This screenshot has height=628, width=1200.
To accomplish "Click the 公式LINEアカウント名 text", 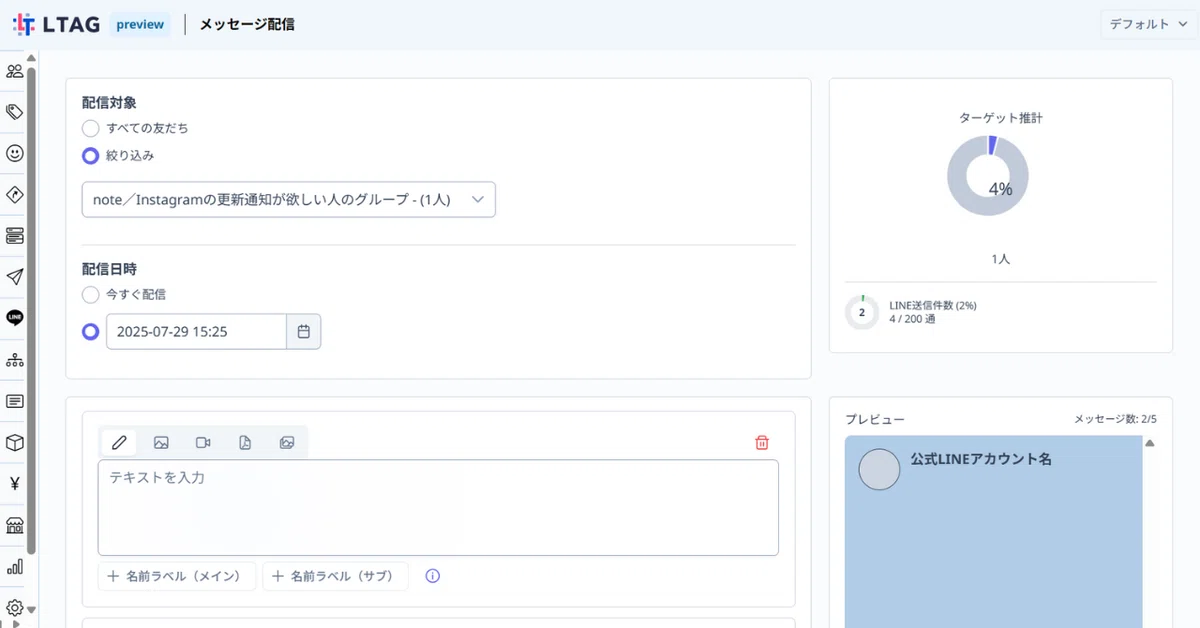I will tap(981, 459).
